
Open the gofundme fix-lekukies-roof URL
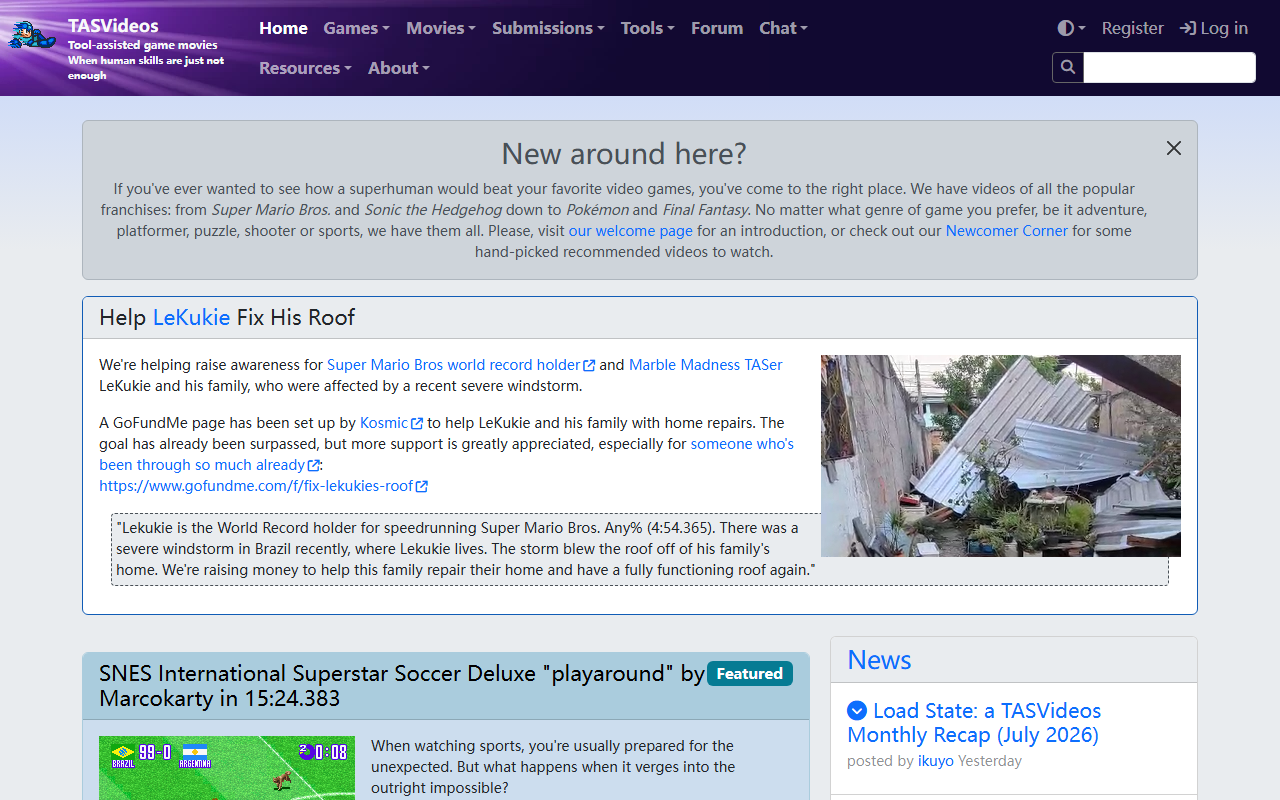click(x=263, y=486)
